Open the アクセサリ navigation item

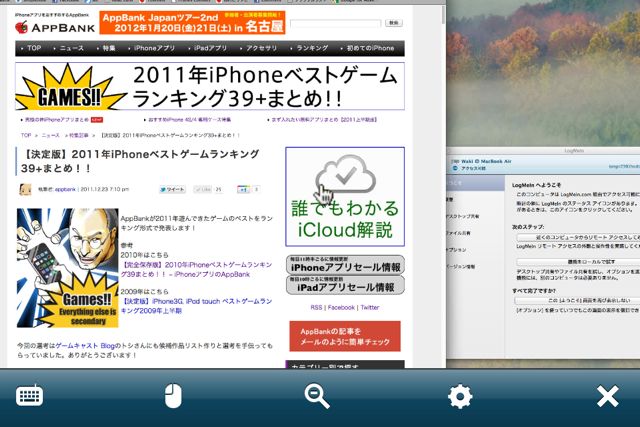[261, 48]
